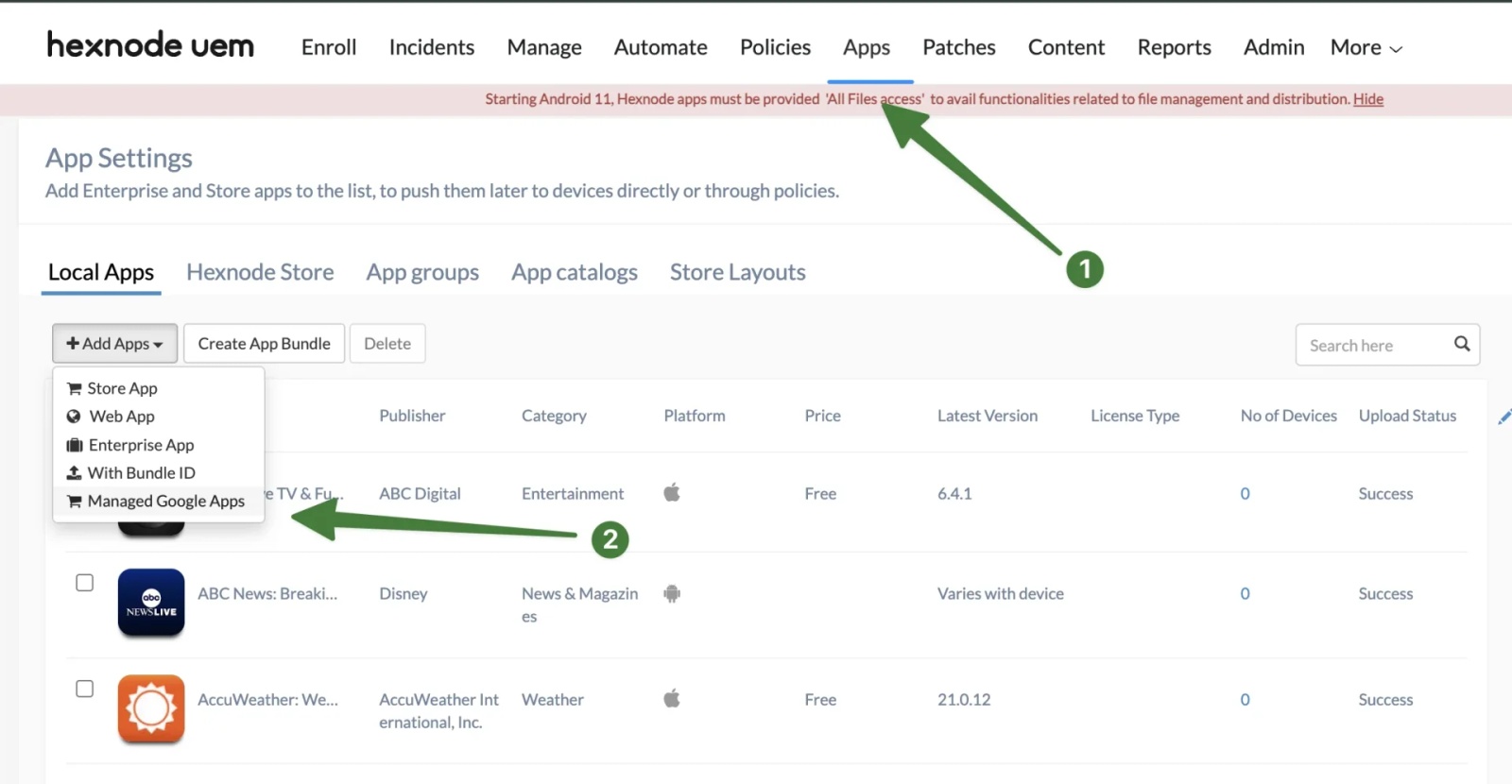Open the ABC News app thumbnail

151,602
